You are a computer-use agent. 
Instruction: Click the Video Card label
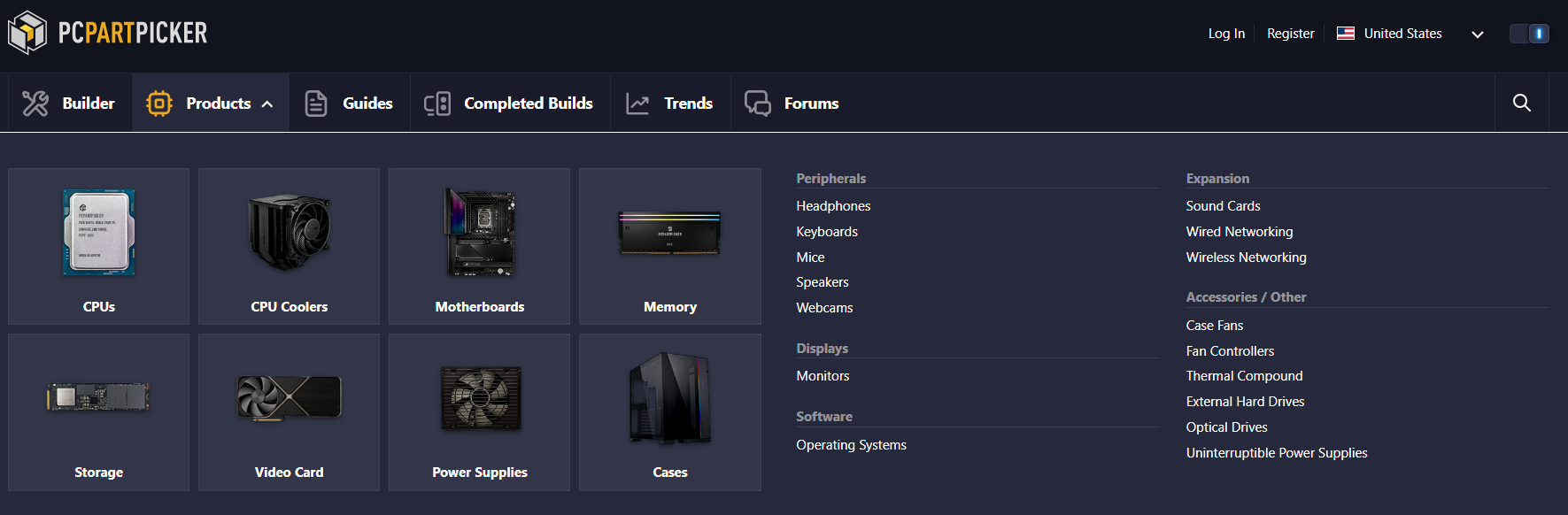[x=290, y=473]
